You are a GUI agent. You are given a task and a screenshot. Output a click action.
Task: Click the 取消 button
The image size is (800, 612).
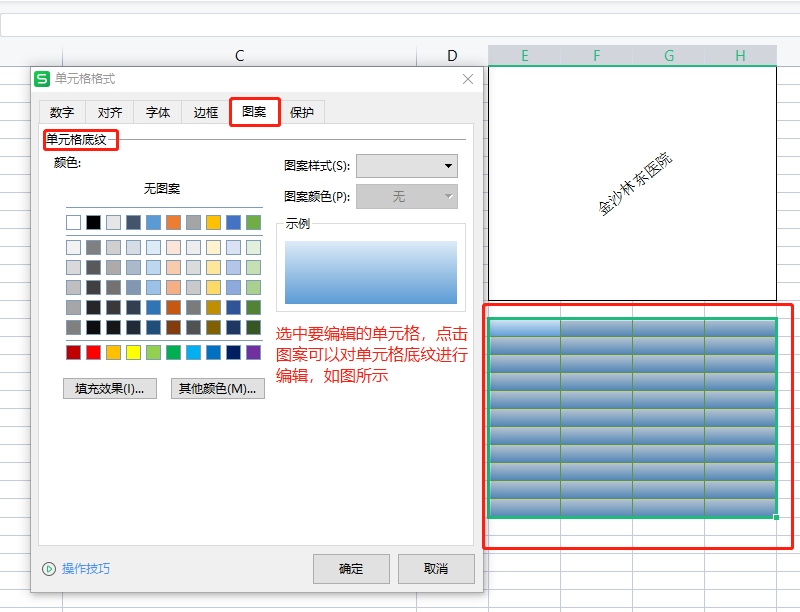click(436, 569)
